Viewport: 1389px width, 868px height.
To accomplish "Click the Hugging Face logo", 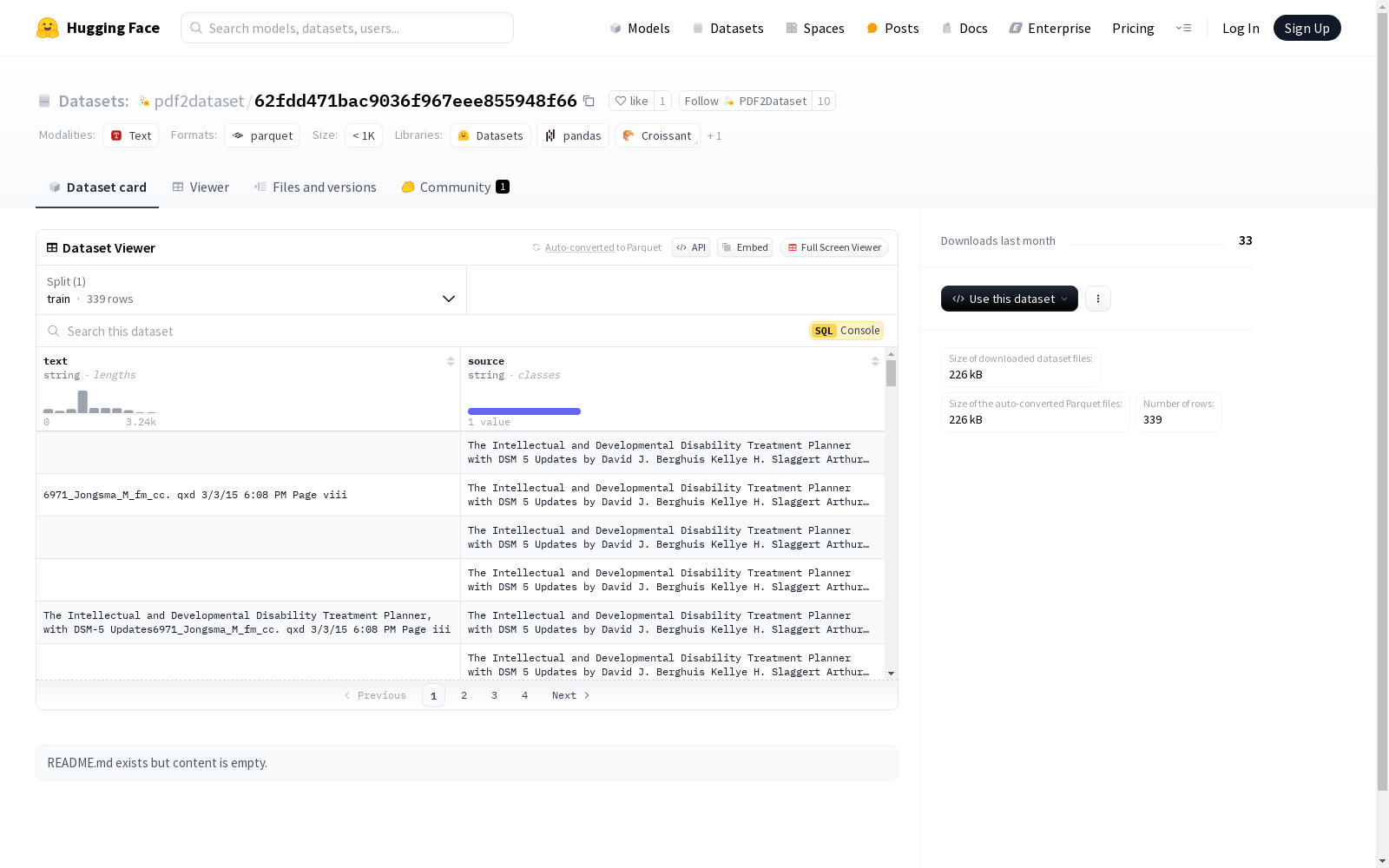I will [98, 28].
